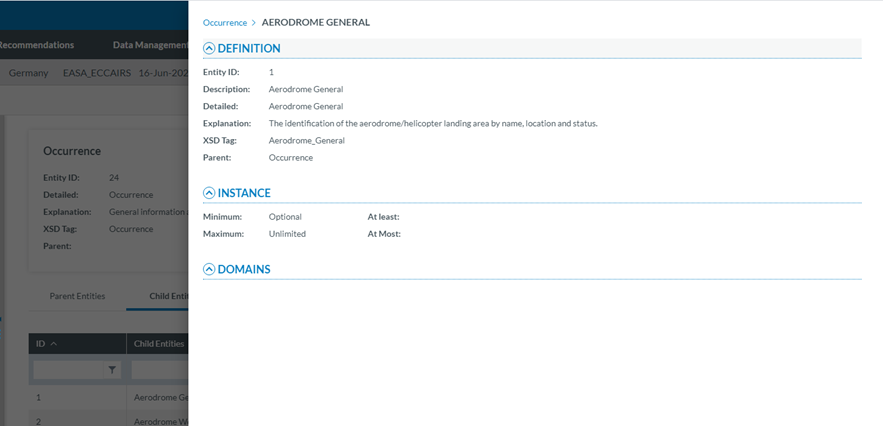Click the Aerodrome General cell in the table
The image size is (883, 426).
(x=160, y=397)
